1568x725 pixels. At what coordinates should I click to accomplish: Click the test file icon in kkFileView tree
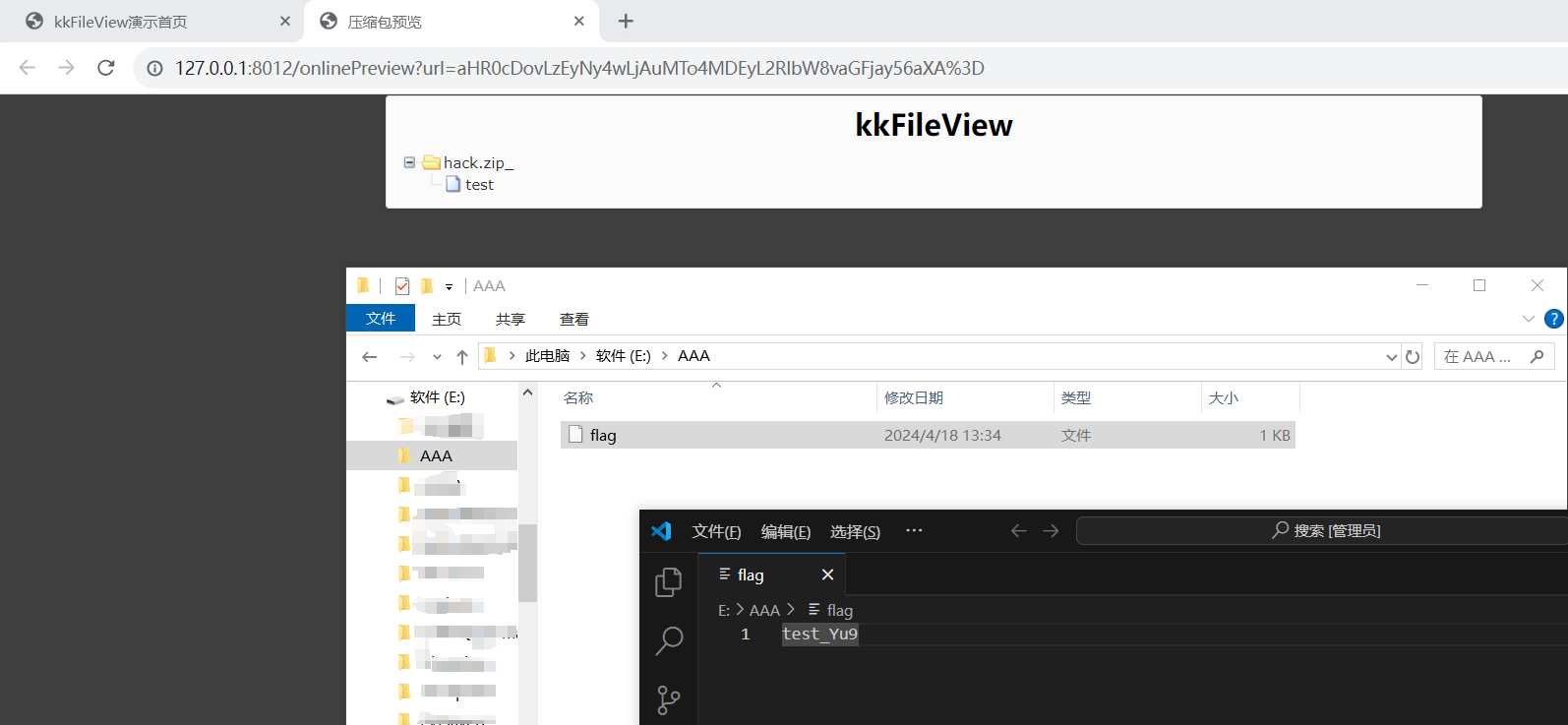[453, 184]
